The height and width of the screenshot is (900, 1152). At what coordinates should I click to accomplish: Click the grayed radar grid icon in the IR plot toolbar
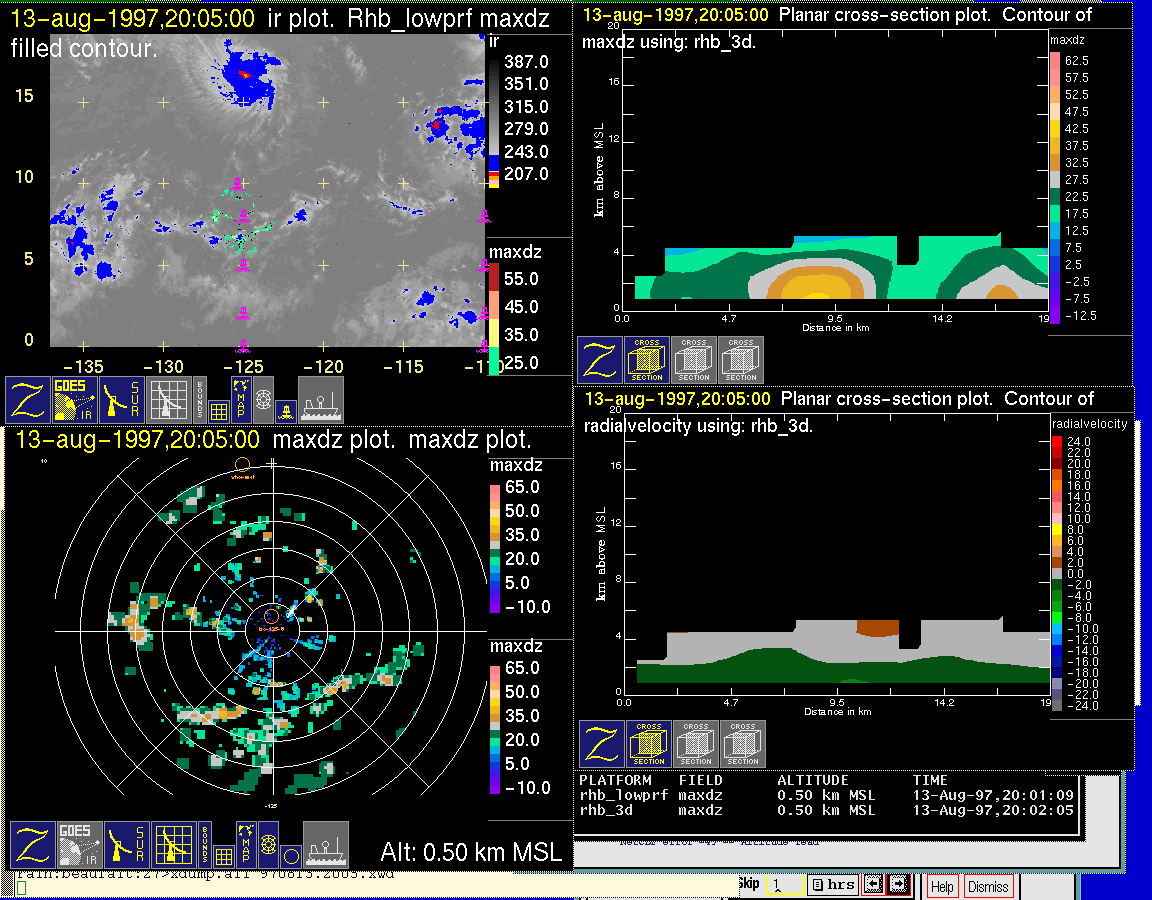(x=168, y=399)
